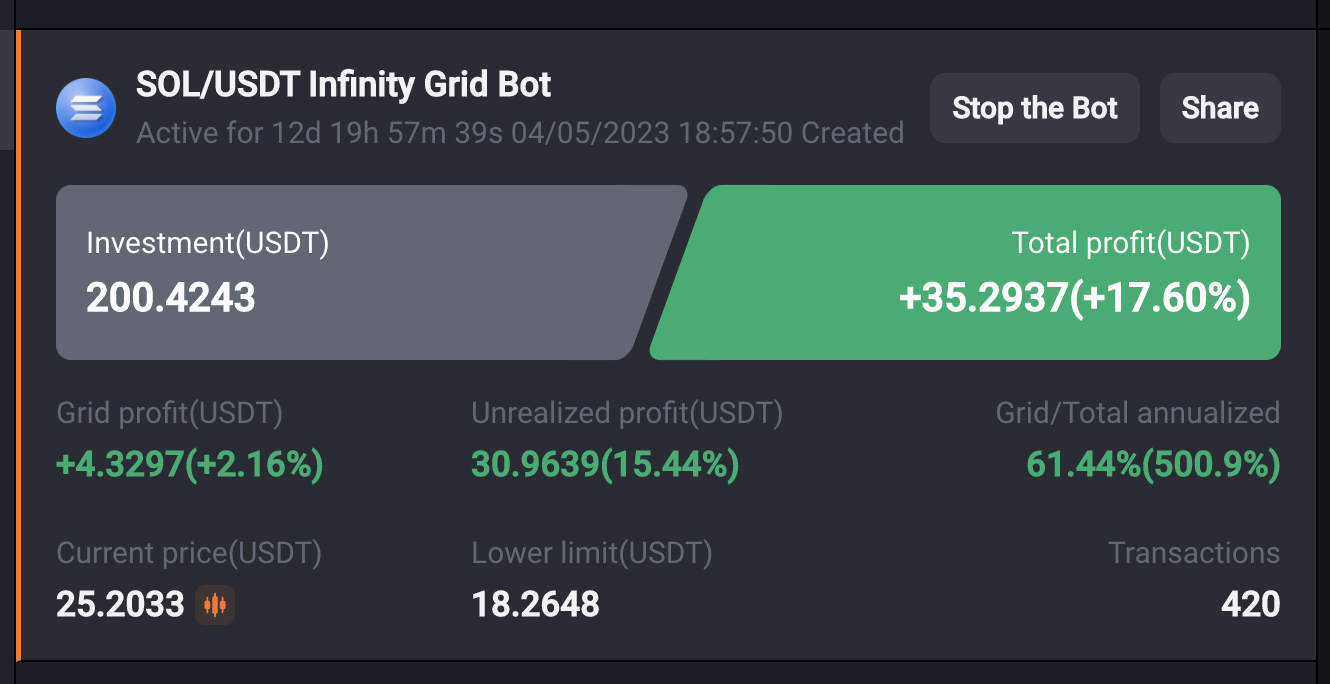Click the Grid/Total annualized label

(x=1138, y=413)
